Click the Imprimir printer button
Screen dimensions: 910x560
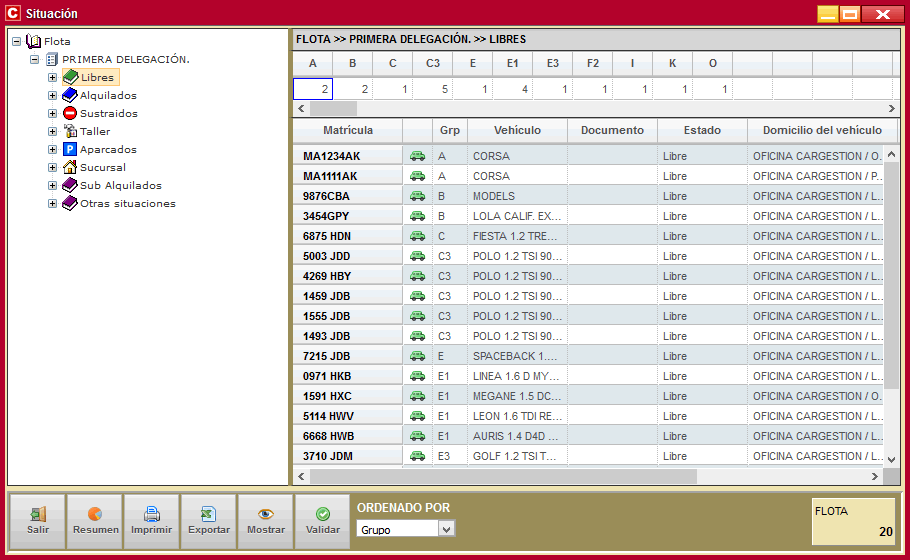pos(152,521)
